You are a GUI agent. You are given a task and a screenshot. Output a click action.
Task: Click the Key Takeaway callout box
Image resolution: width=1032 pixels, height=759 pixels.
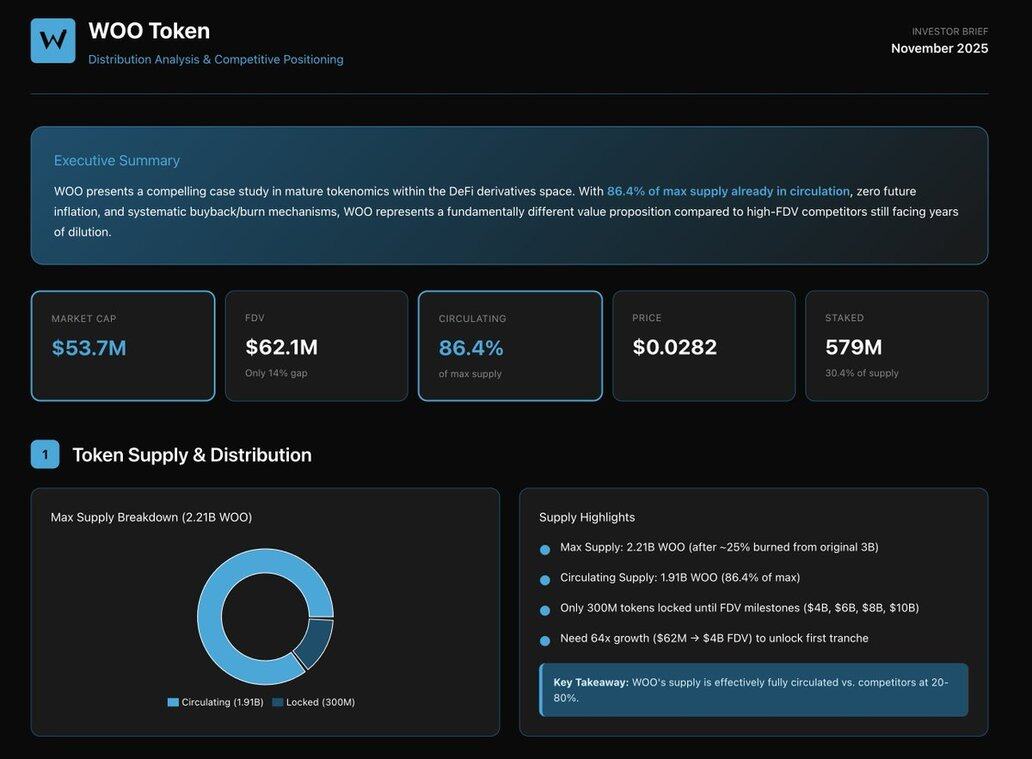(754, 690)
